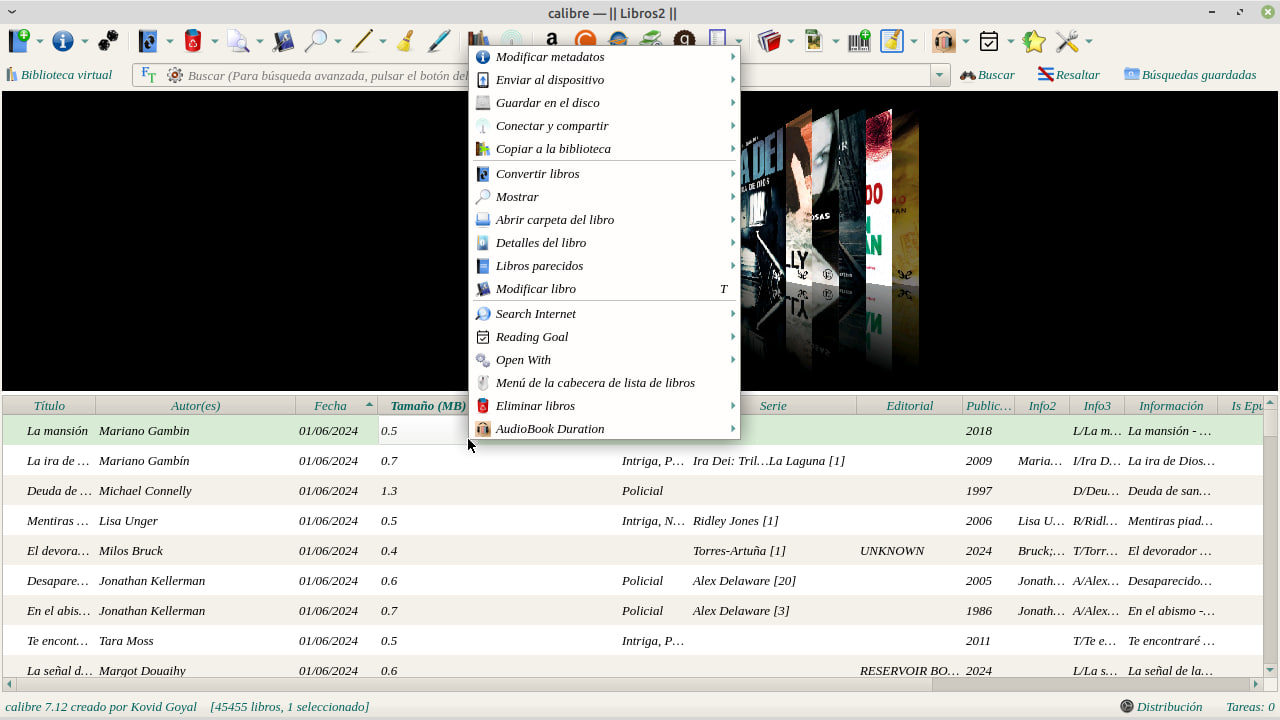Click the Convert books toolbar icon

pyautogui.click(x=148, y=41)
